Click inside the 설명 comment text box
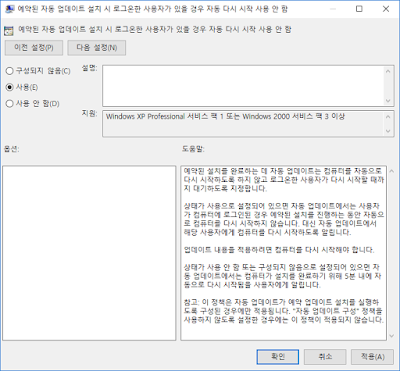Viewport: 400px width, 371px height. click(x=243, y=86)
